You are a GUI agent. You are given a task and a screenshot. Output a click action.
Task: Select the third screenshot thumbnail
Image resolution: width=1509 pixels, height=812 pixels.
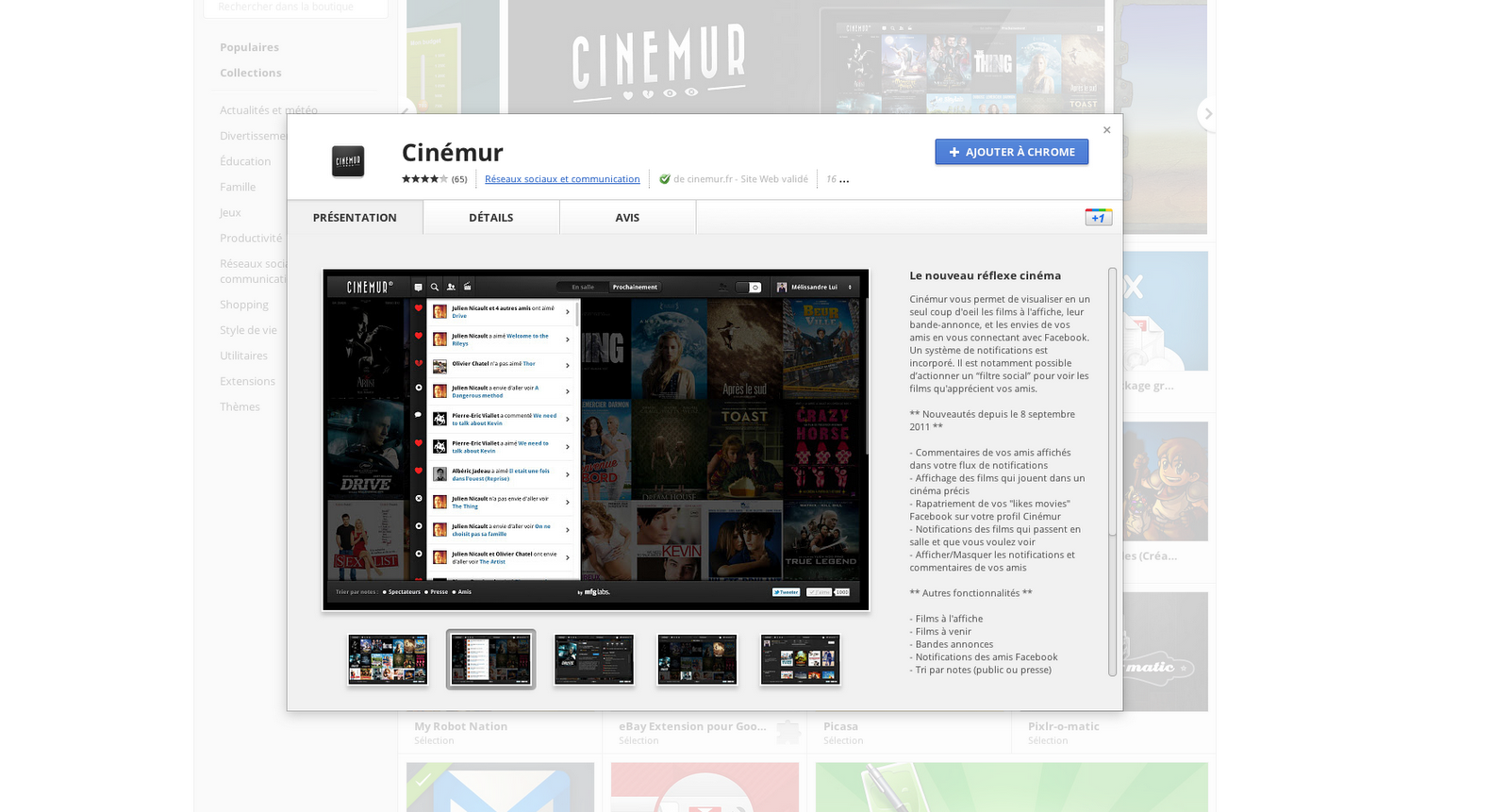[594, 659]
